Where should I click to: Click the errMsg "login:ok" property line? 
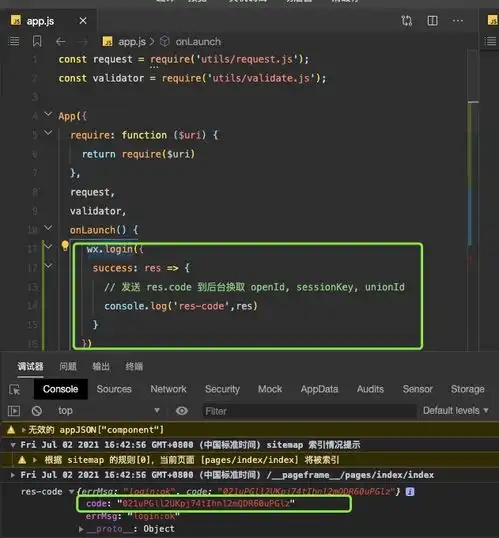132,516
